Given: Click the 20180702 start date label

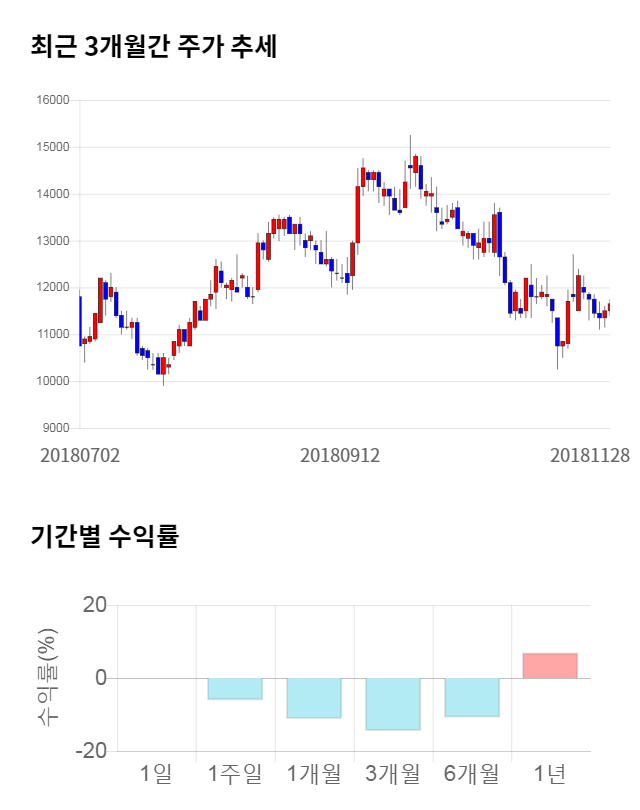Looking at the screenshot, I should pos(80,455).
